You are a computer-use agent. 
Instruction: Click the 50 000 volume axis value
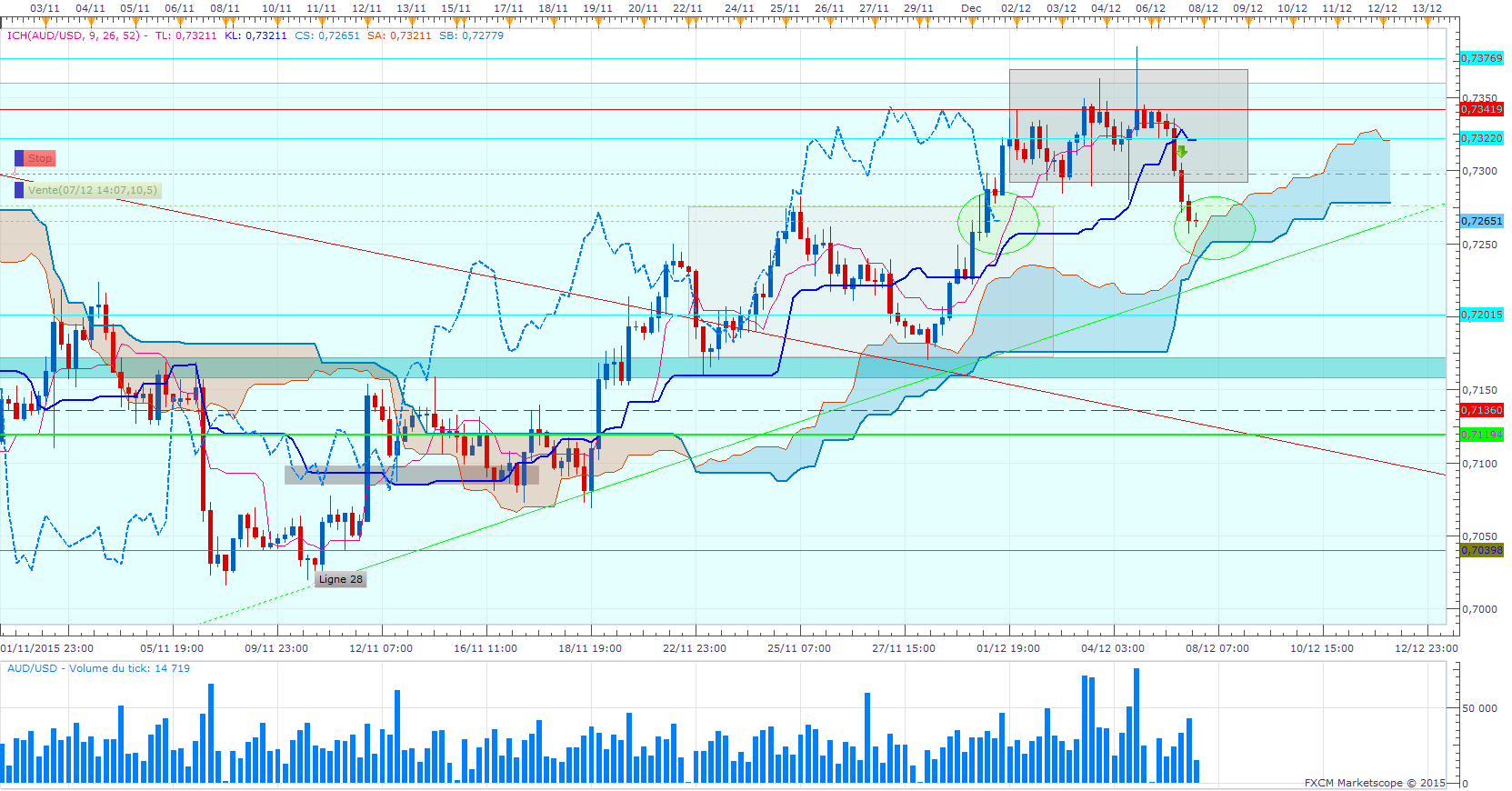[x=1479, y=708]
